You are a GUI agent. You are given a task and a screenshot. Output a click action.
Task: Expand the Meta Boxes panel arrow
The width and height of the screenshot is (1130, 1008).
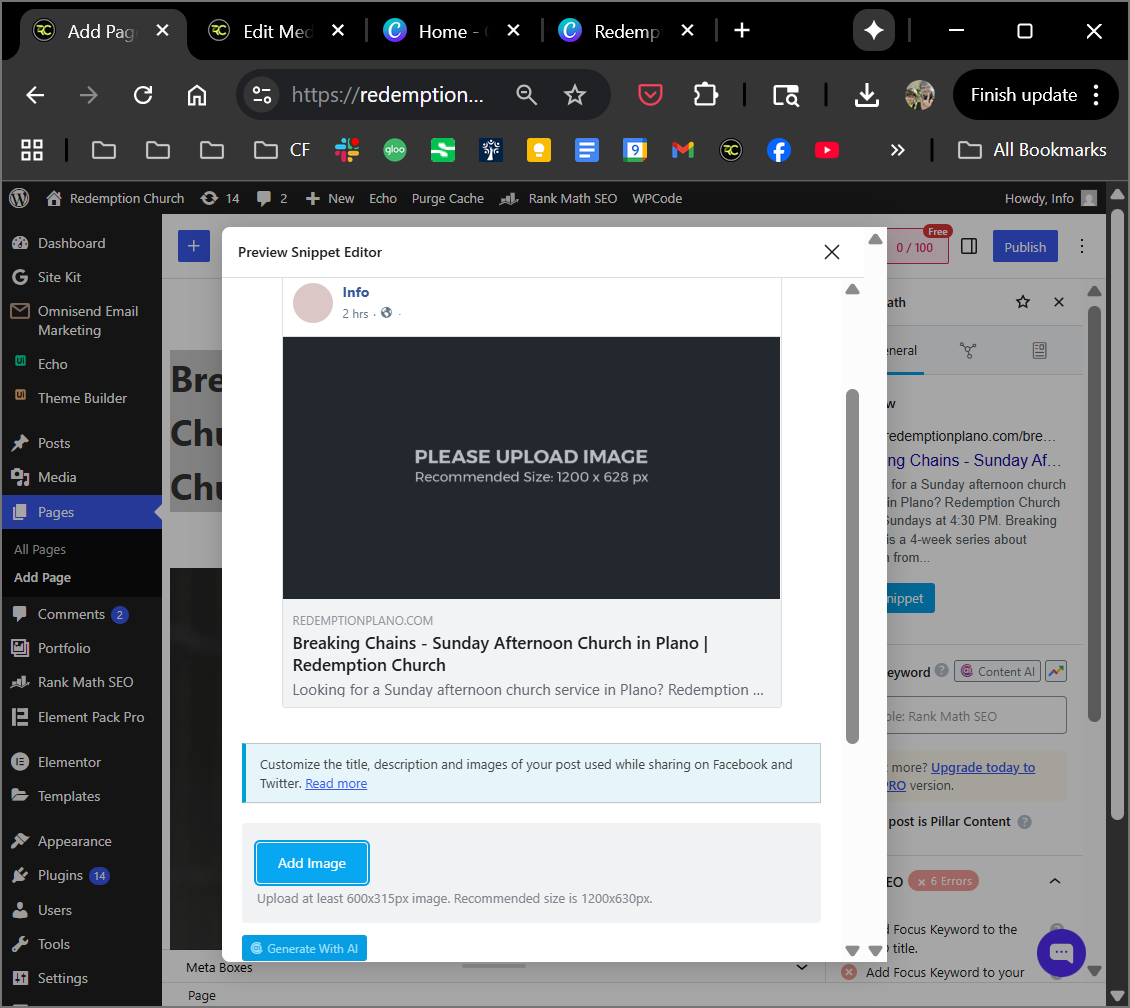tap(801, 967)
